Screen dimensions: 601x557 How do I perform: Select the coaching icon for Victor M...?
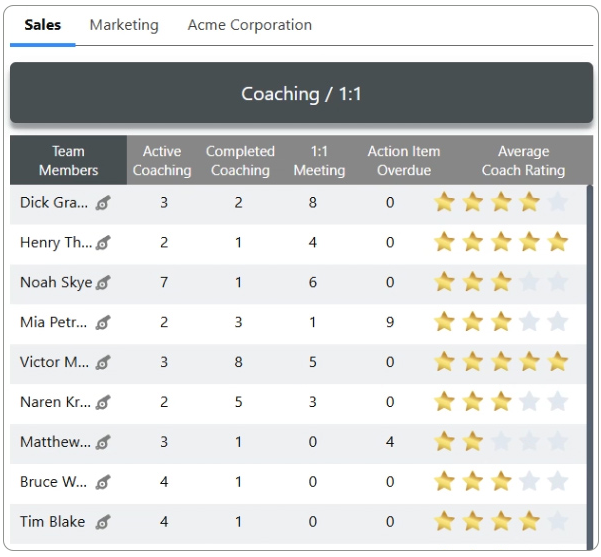pyautogui.click(x=102, y=363)
